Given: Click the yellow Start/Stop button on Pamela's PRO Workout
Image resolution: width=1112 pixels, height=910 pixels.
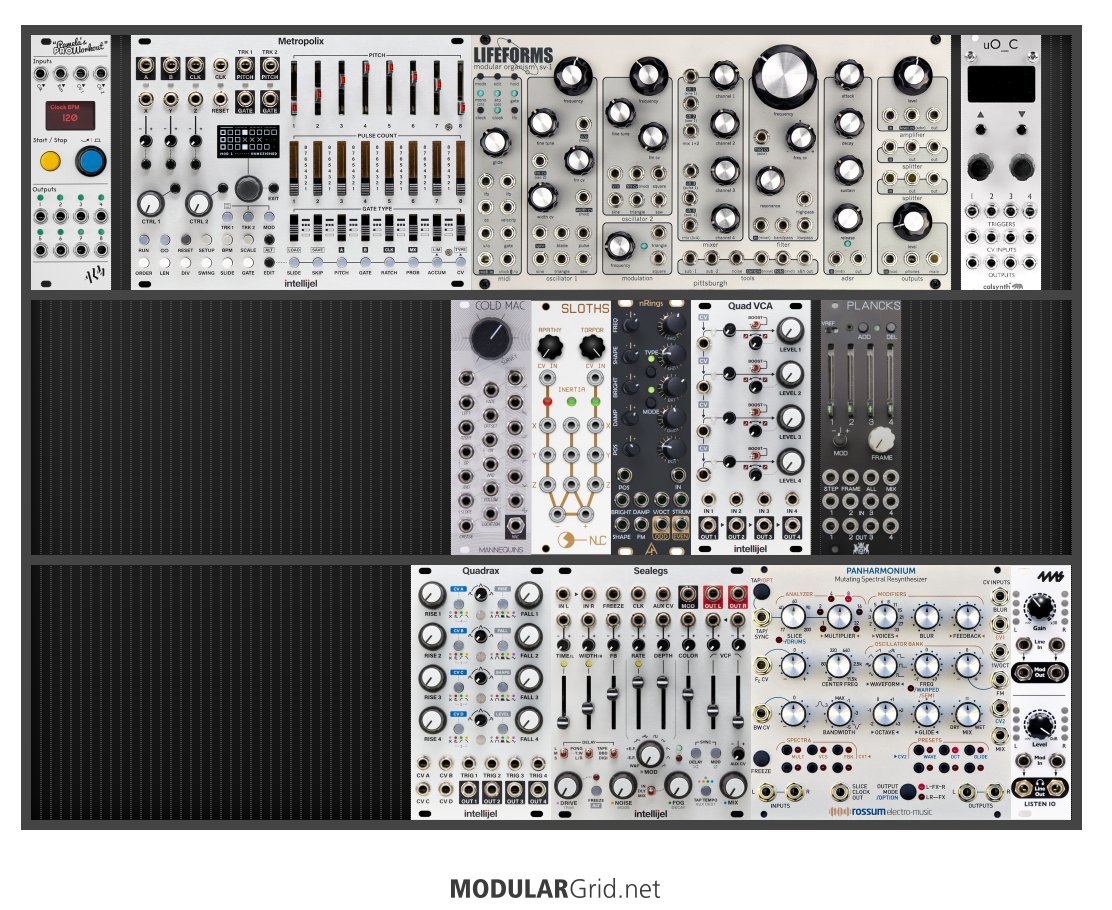Looking at the screenshot, I should [x=50, y=161].
